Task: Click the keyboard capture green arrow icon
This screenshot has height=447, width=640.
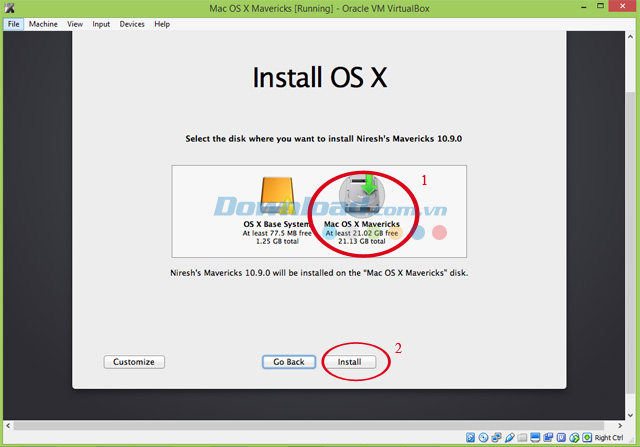Action: tap(587, 438)
